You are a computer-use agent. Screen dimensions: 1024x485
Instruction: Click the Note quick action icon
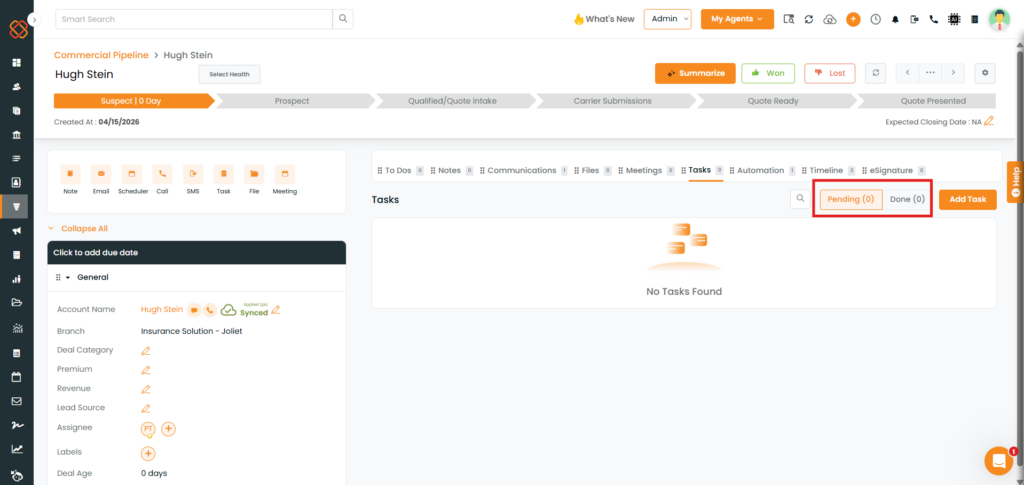click(70, 173)
